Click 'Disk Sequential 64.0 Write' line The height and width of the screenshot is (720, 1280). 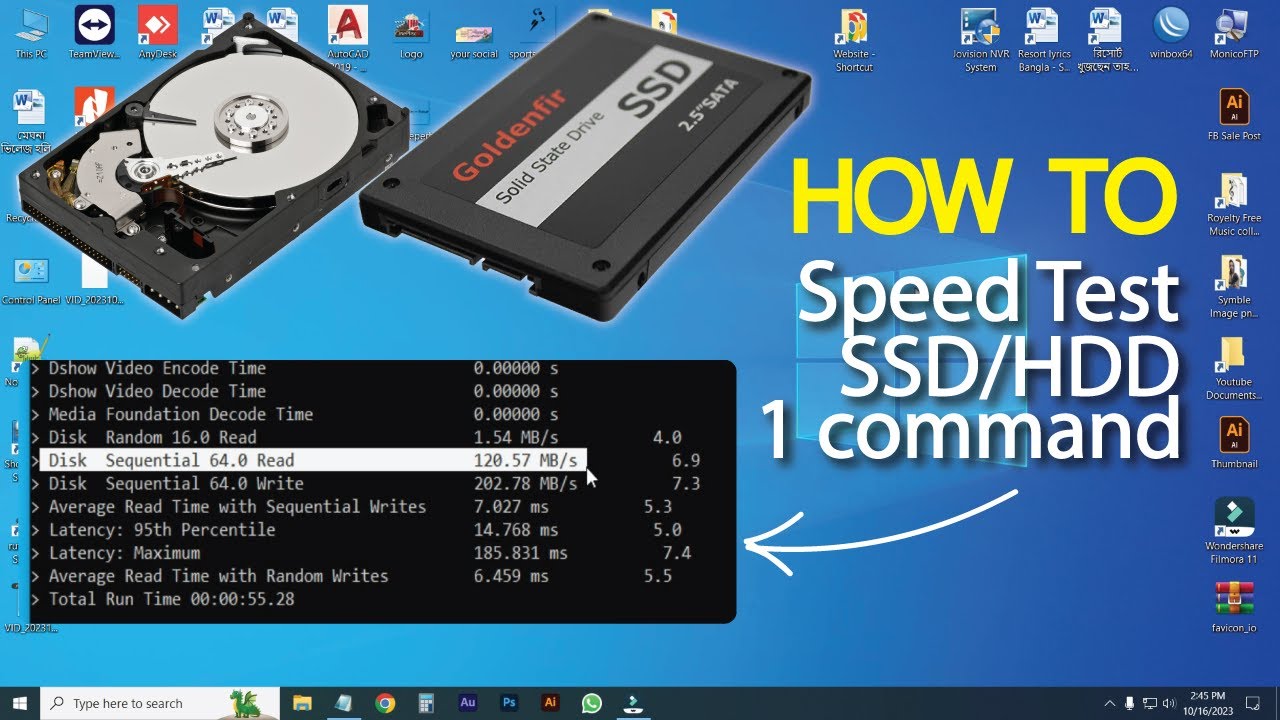pos(176,483)
